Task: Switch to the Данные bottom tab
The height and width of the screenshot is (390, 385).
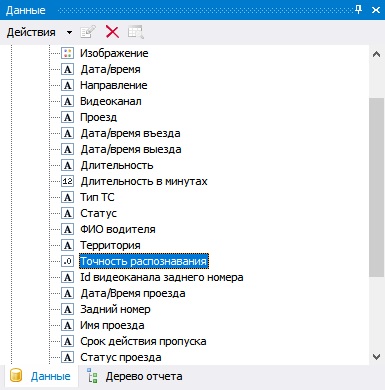Action: [x=41, y=376]
